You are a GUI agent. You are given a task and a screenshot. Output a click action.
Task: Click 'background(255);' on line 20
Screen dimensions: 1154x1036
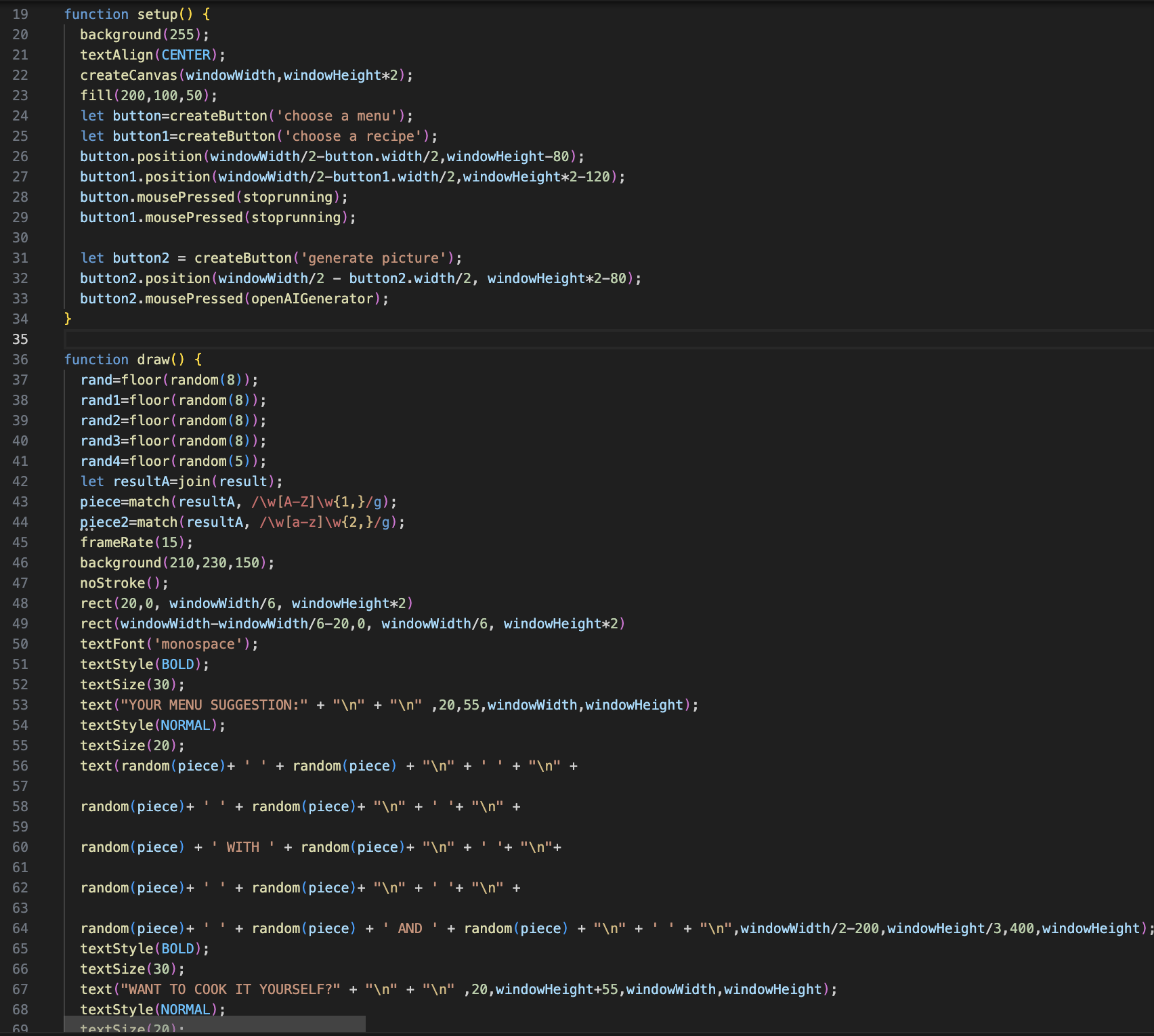point(145,35)
